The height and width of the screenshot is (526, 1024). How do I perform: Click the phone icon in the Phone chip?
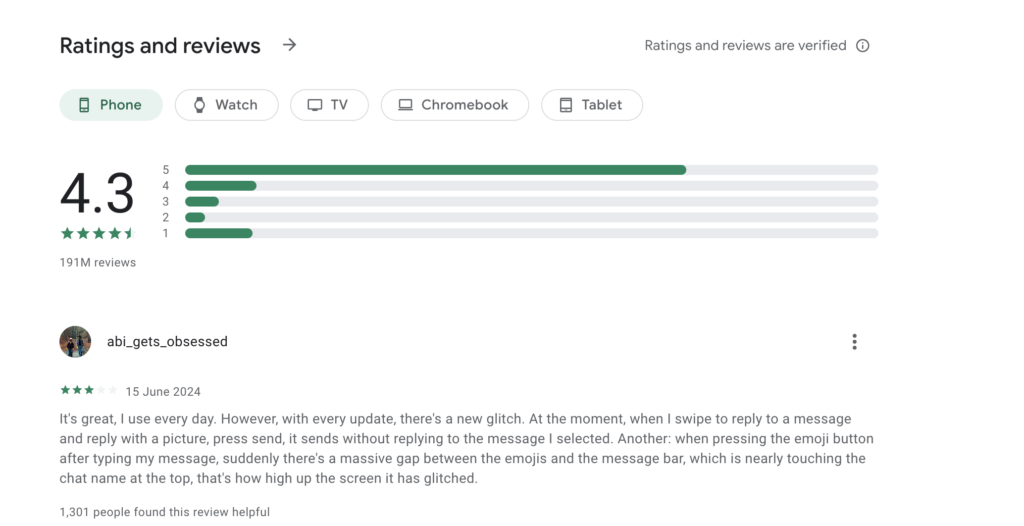[x=84, y=105]
